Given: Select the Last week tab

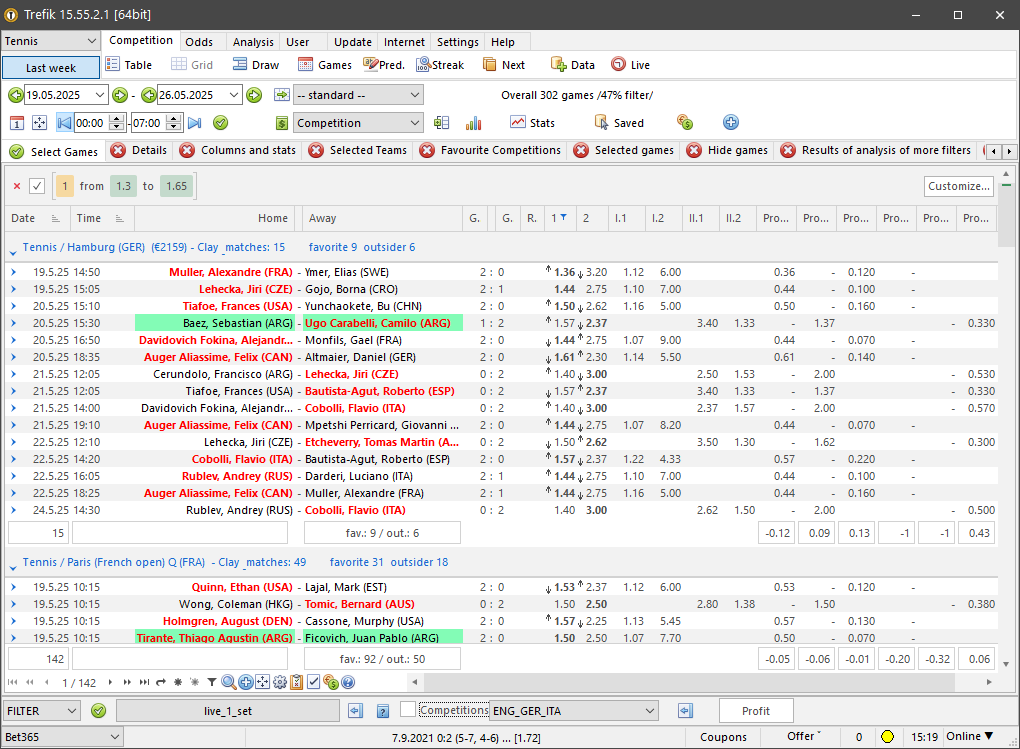Looking at the screenshot, I should pyautogui.click(x=50, y=66).
